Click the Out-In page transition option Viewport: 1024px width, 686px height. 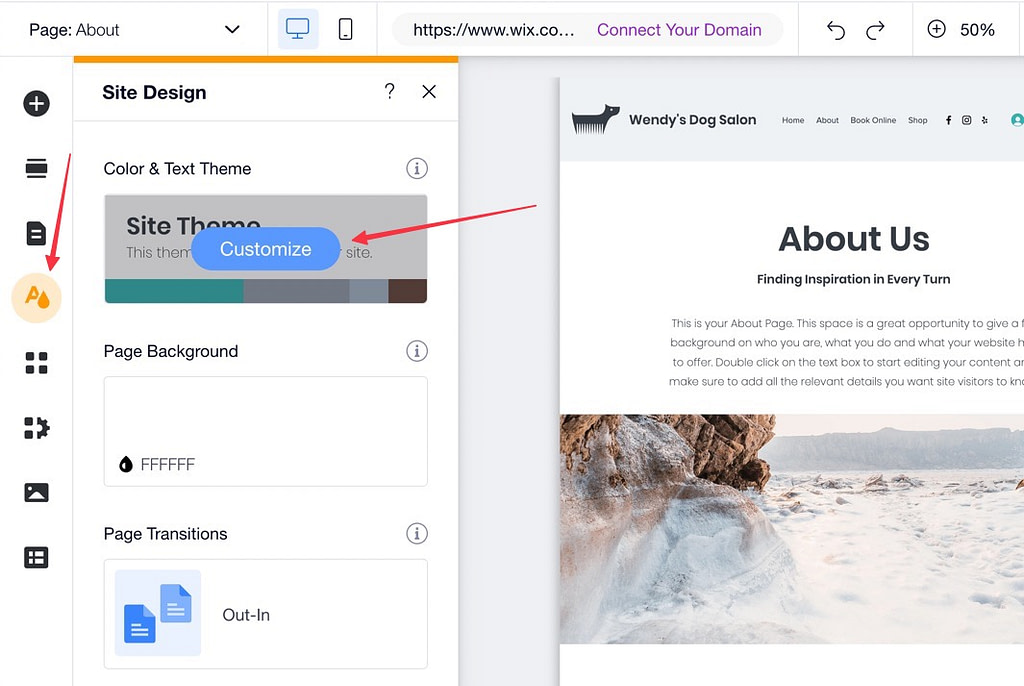click(x=265, y=613)
